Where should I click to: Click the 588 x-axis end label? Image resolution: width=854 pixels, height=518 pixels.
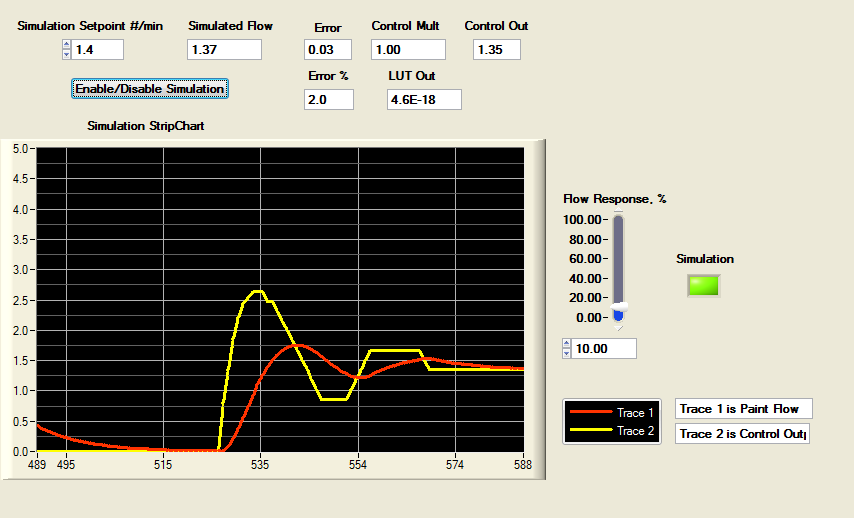pos(522,465)
